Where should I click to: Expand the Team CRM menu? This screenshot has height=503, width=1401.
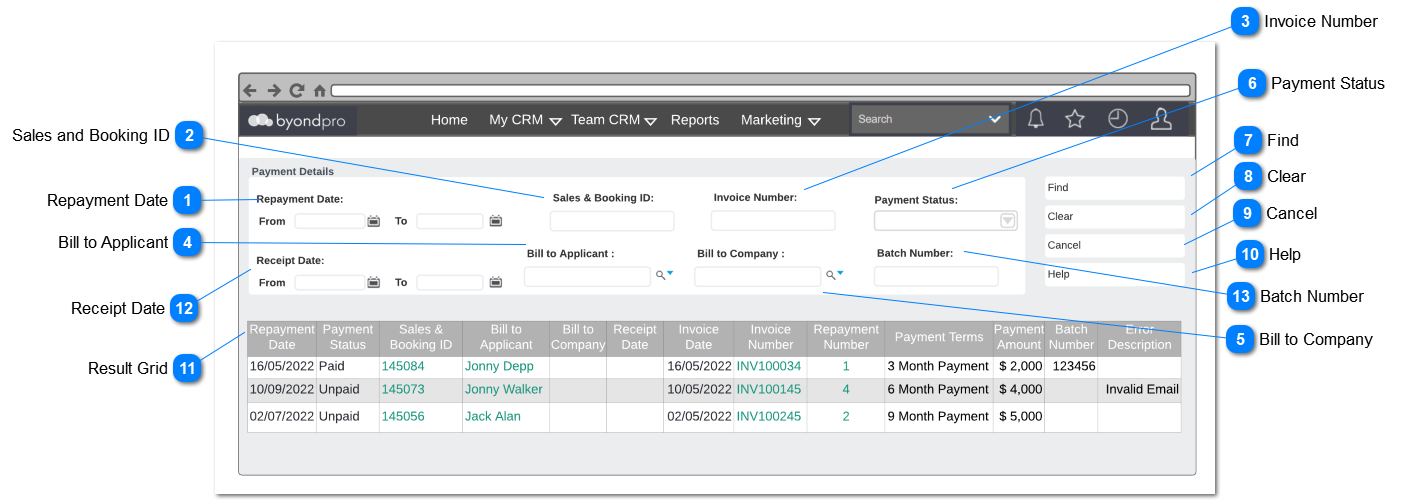pyautogui.click(x=651, y=121)
